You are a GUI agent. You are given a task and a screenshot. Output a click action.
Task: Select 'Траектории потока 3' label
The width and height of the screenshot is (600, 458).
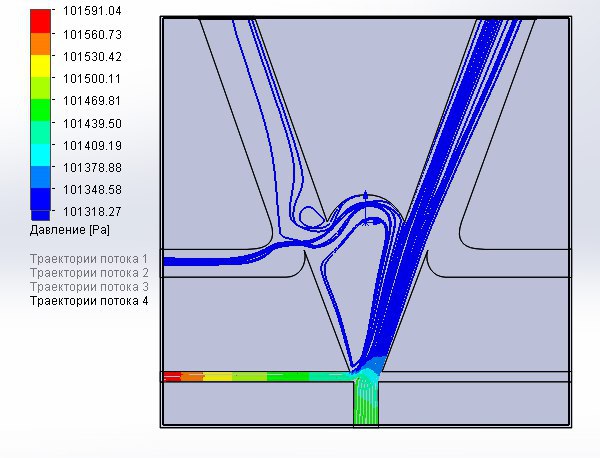pos(89,287)
